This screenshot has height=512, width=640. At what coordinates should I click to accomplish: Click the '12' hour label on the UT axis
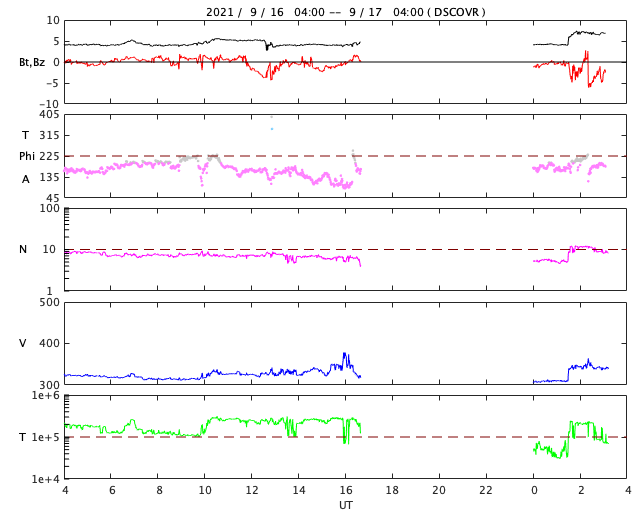point(252,490)
